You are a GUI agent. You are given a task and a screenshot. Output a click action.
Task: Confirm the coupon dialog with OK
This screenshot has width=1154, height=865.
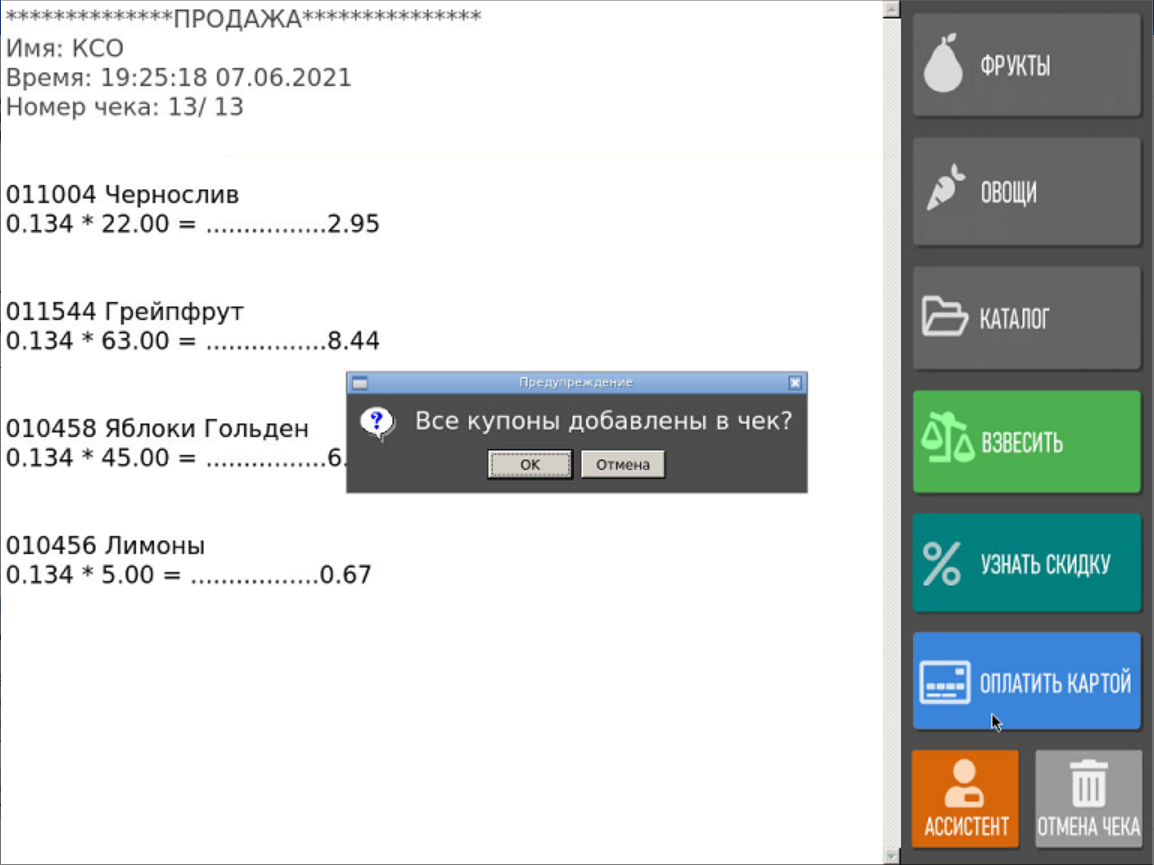(x=530, y=465)
